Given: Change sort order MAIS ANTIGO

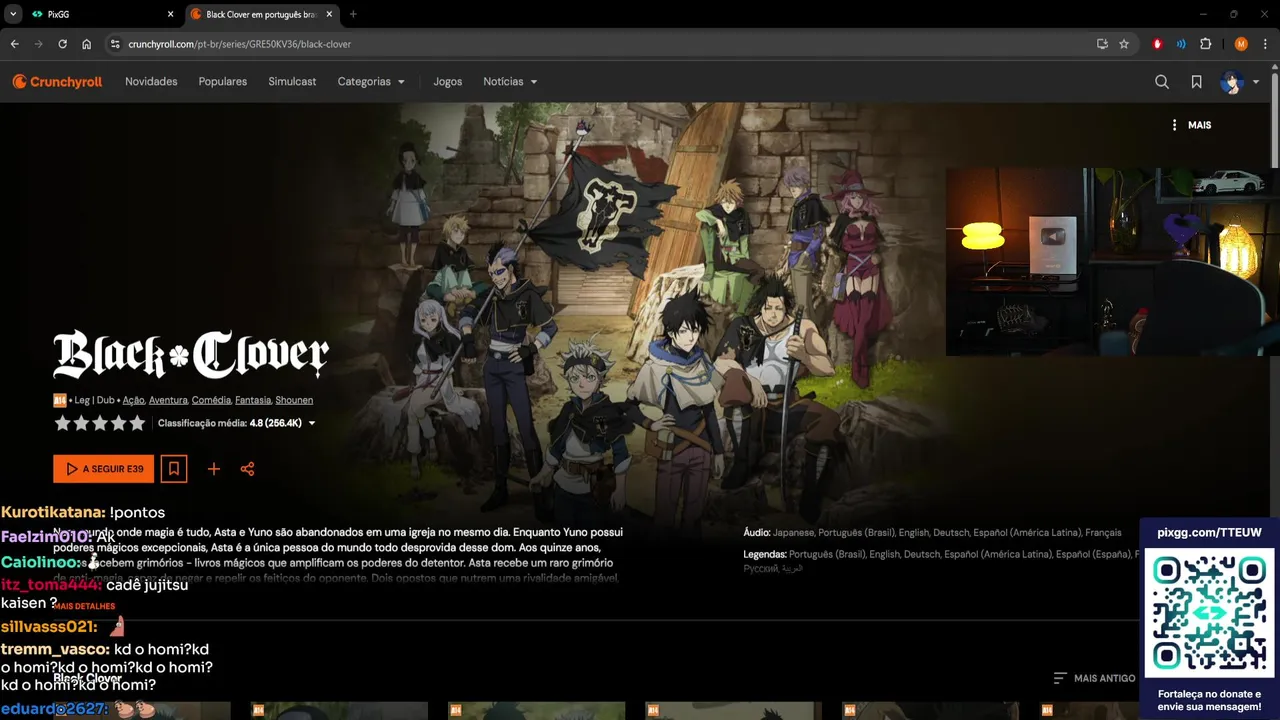Looking at the screenshot, I should 1094,678.
